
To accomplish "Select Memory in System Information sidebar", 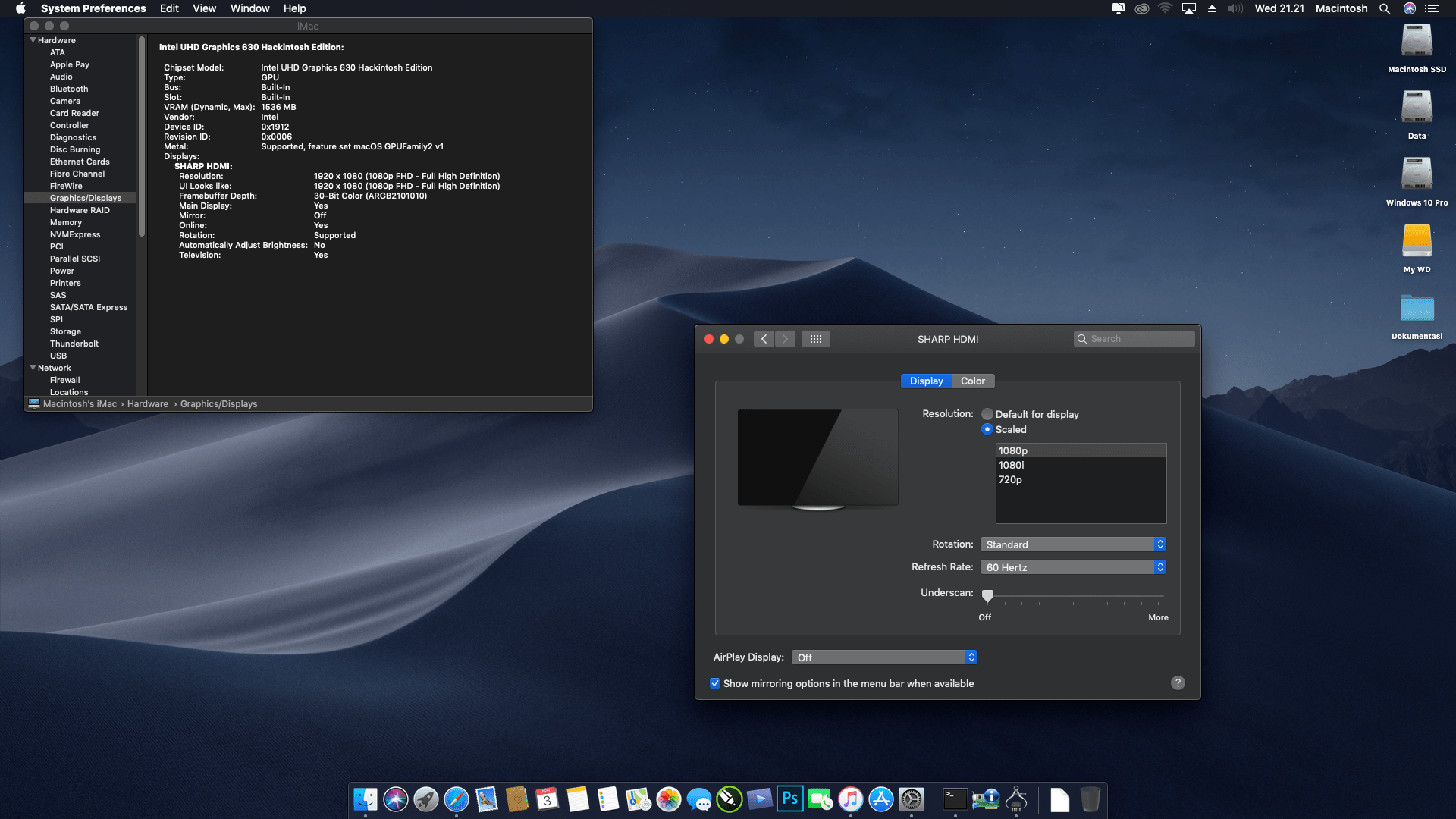I will [x=66, y=222].
